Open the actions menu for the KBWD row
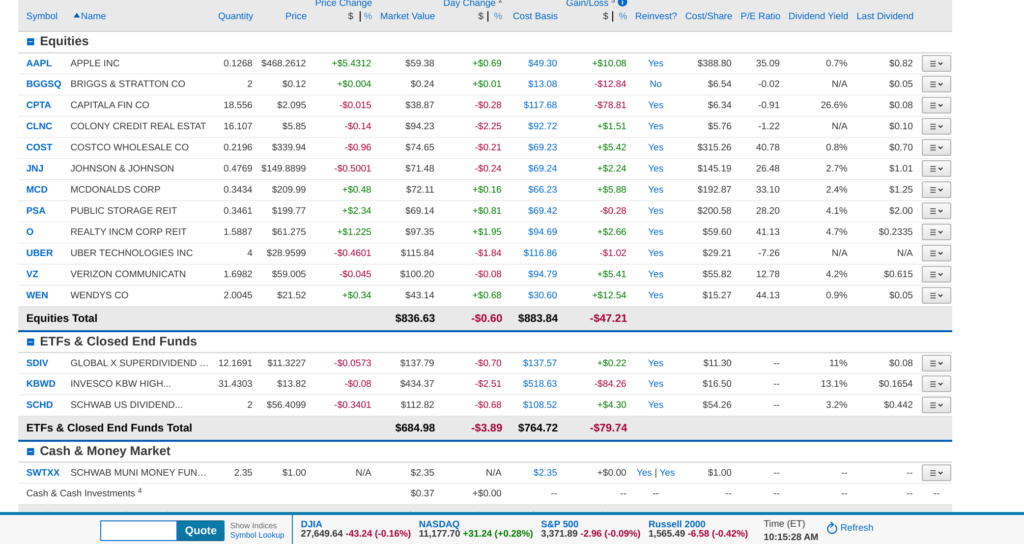 click(936, 384)
